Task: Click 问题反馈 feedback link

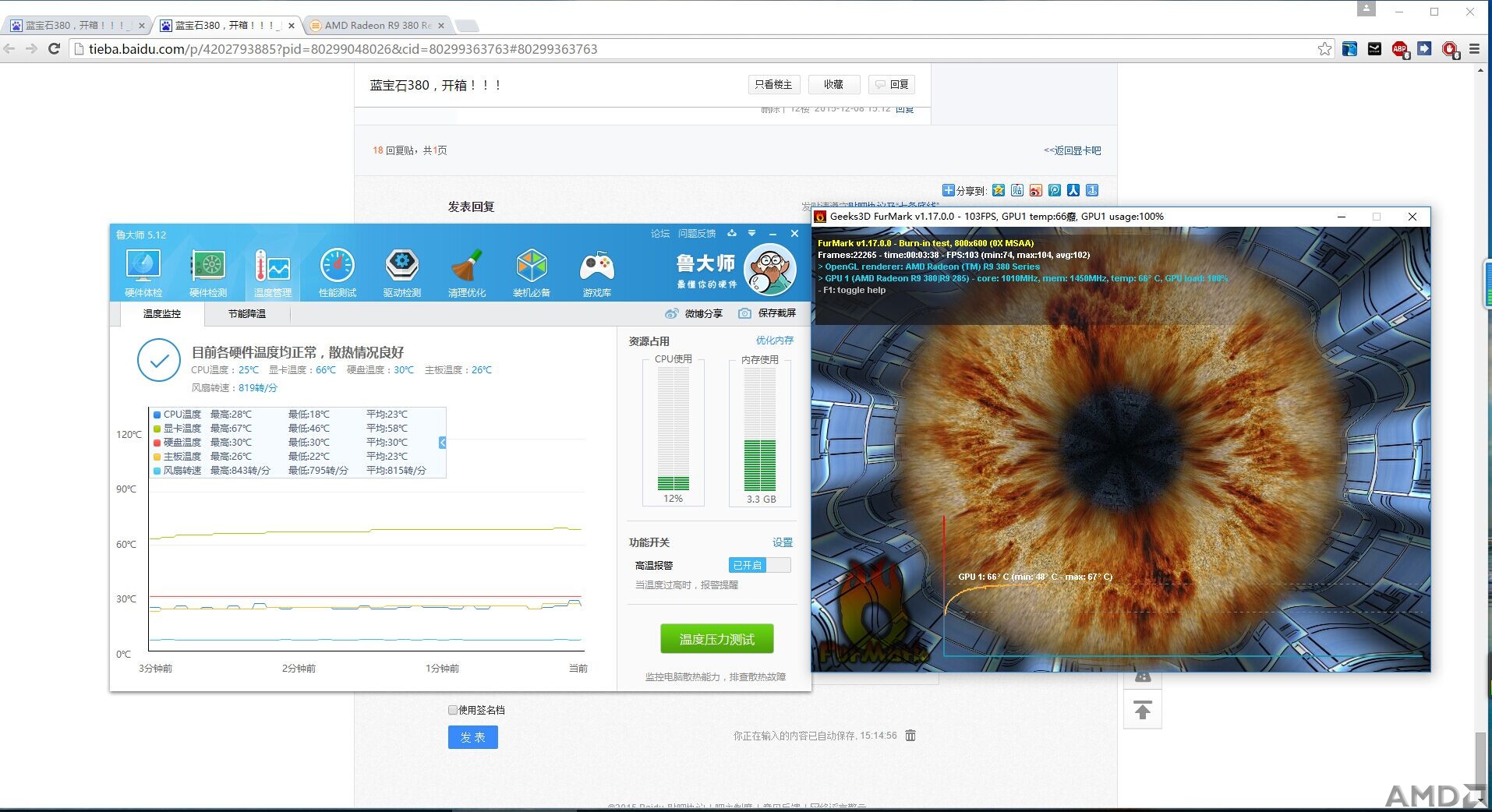Action: pos(697,234)
